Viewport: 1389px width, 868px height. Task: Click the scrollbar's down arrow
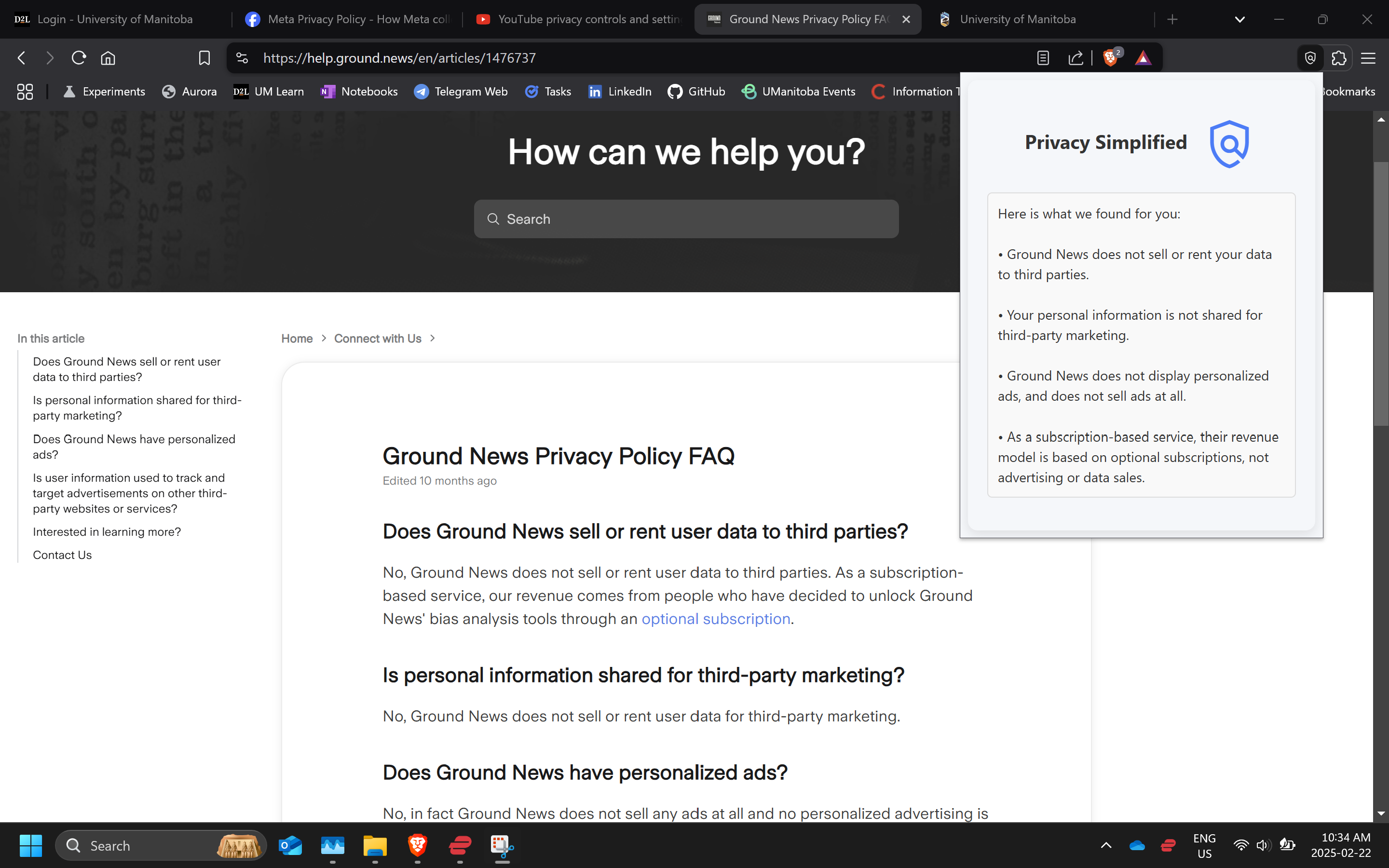point(1380,813)
